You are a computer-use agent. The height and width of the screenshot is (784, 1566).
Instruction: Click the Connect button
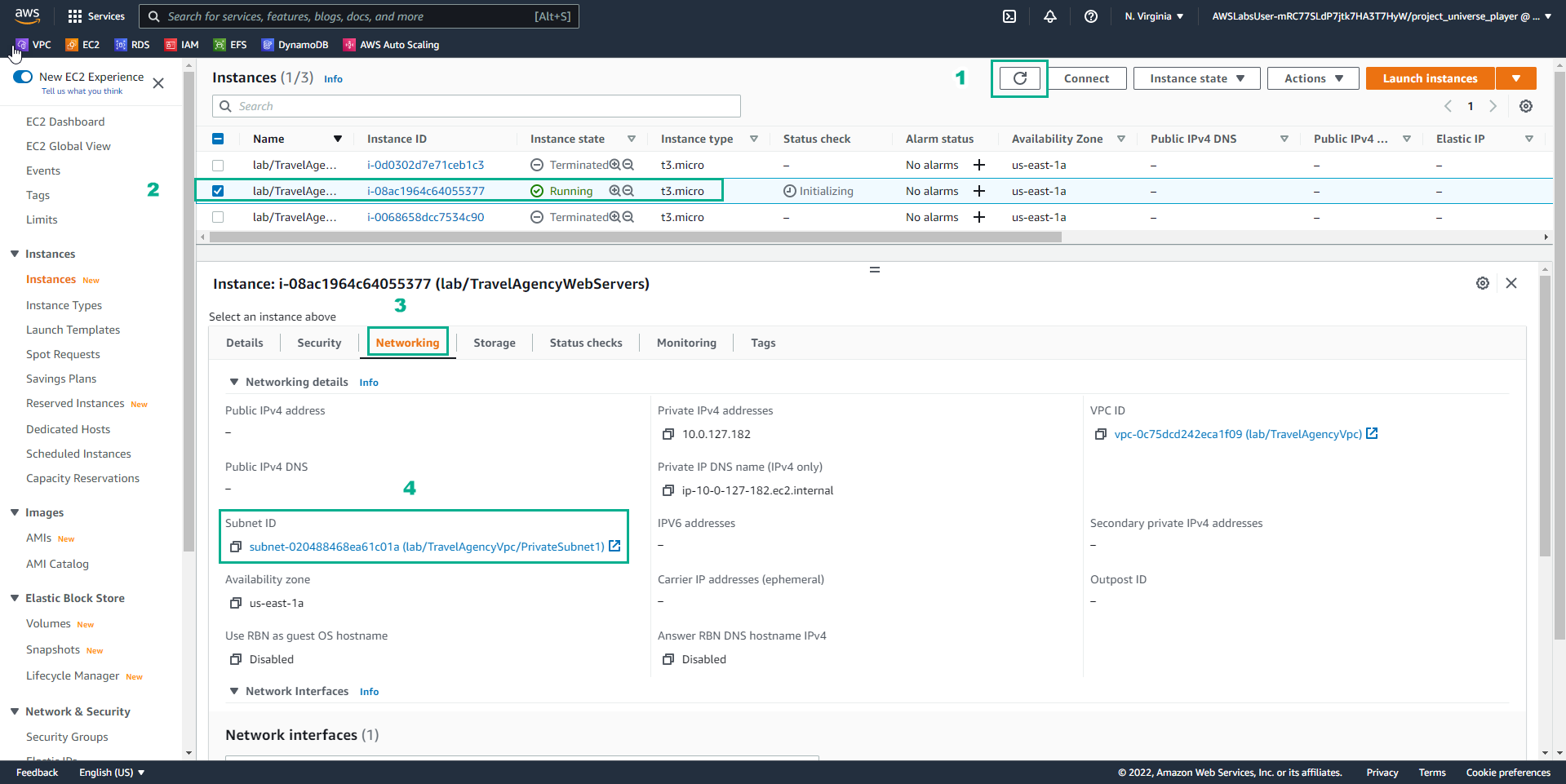[x=1086, y=78]
